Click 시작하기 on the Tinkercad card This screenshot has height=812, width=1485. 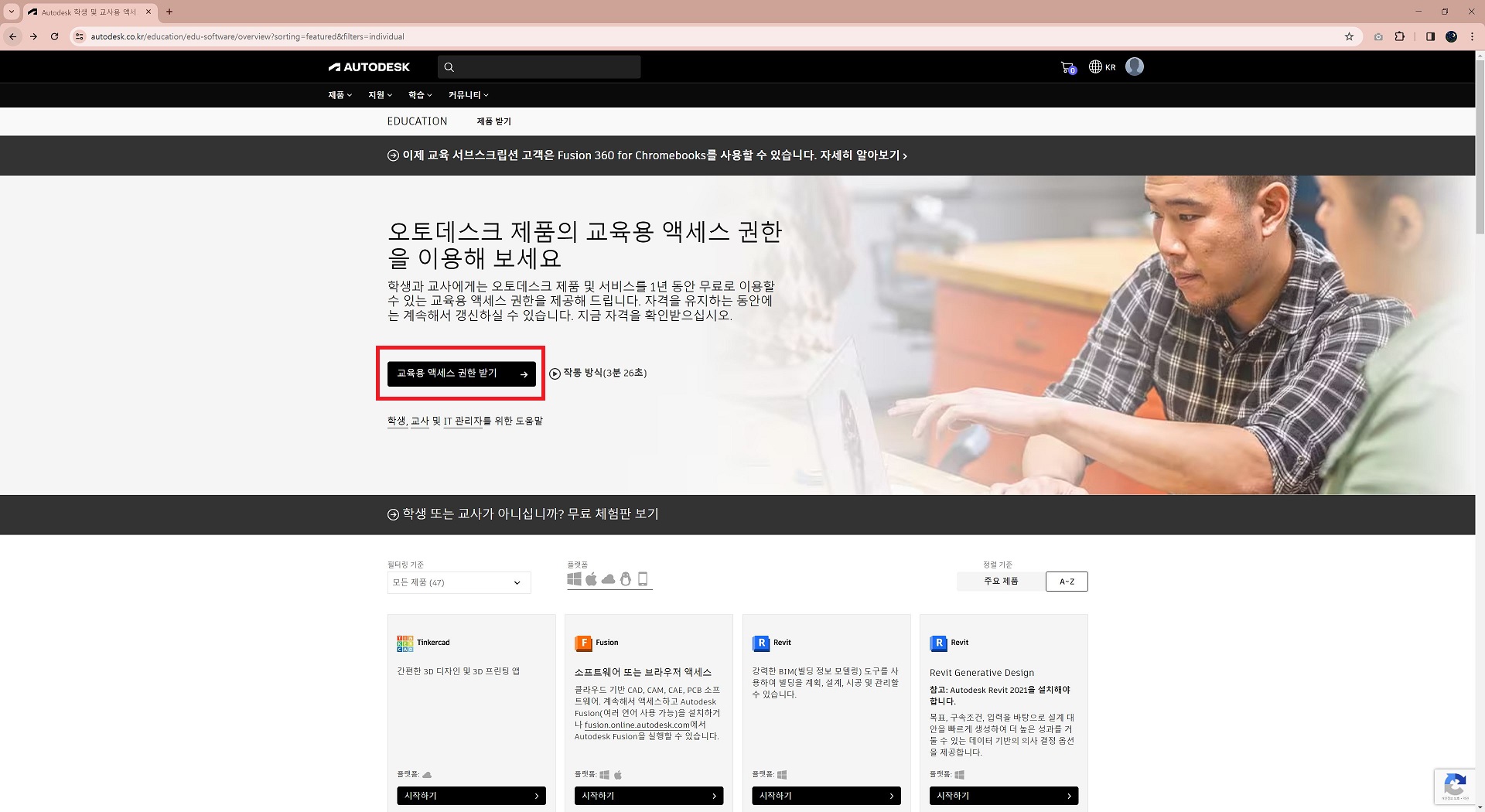(x=471, y=796)
